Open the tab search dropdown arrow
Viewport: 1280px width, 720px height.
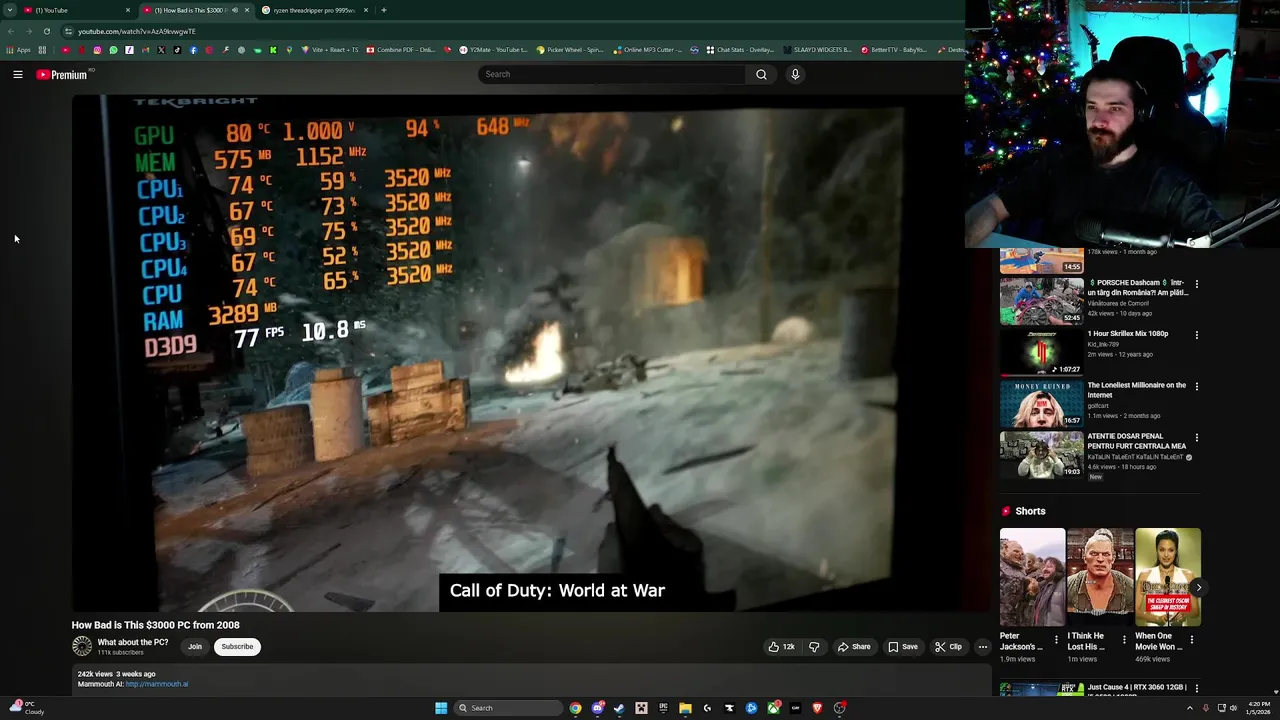pyautogui.click(x=9, y=10)
